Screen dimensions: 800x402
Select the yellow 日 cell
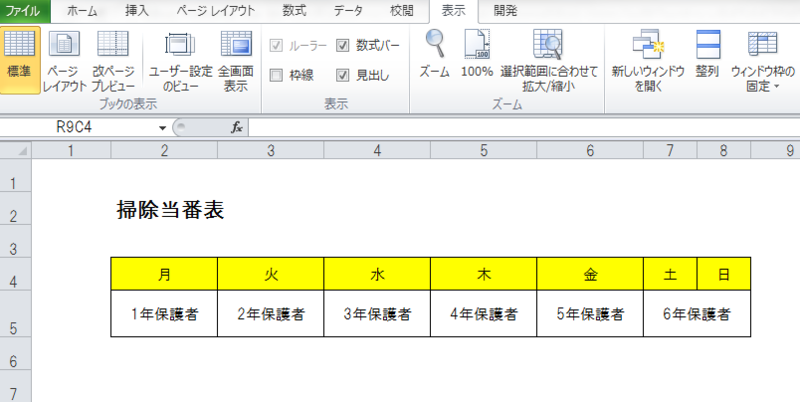pos(723,274)
